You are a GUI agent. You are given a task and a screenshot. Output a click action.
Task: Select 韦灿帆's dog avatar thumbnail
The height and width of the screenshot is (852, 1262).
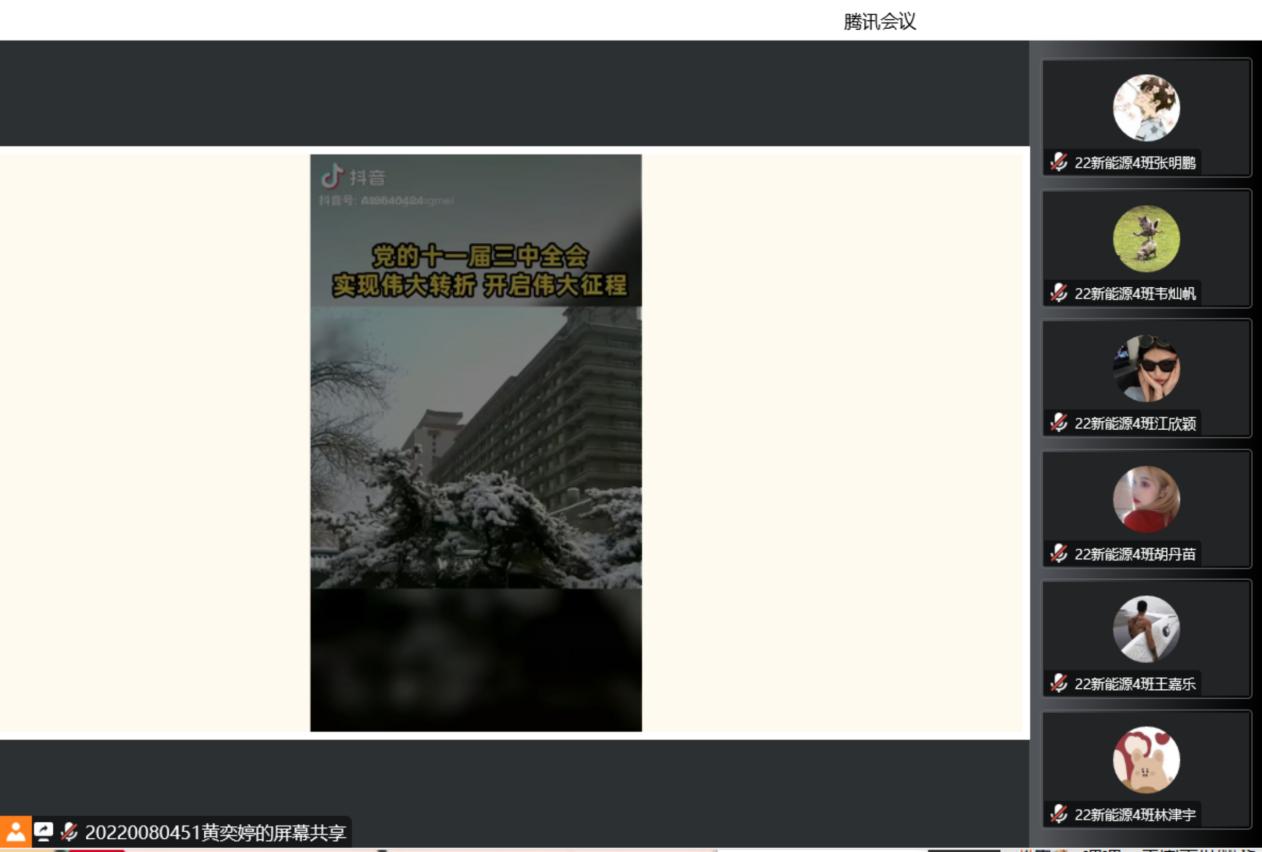tap(1146, 239)
